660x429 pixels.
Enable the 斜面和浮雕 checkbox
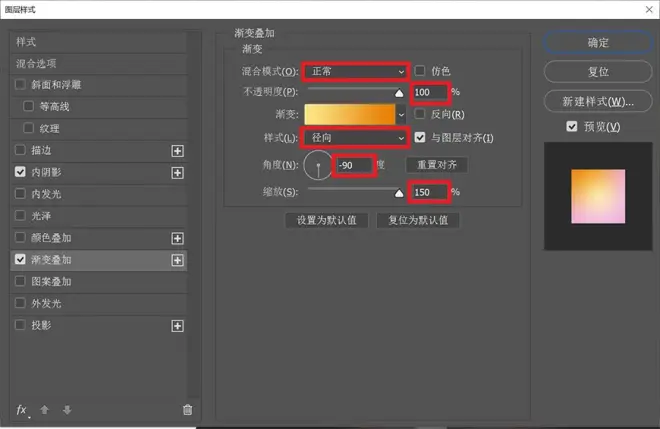tap(20, 84)
